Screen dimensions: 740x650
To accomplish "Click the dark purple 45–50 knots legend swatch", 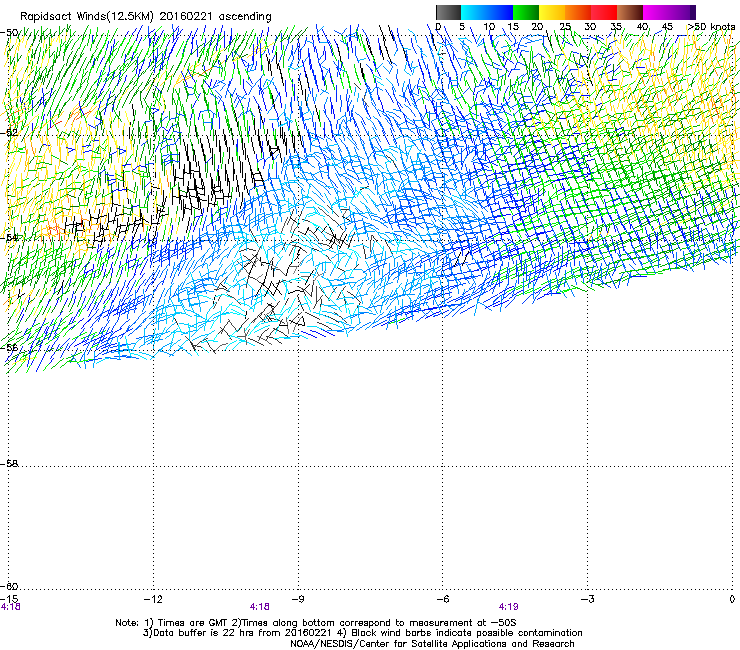I will tap(682, 12).
